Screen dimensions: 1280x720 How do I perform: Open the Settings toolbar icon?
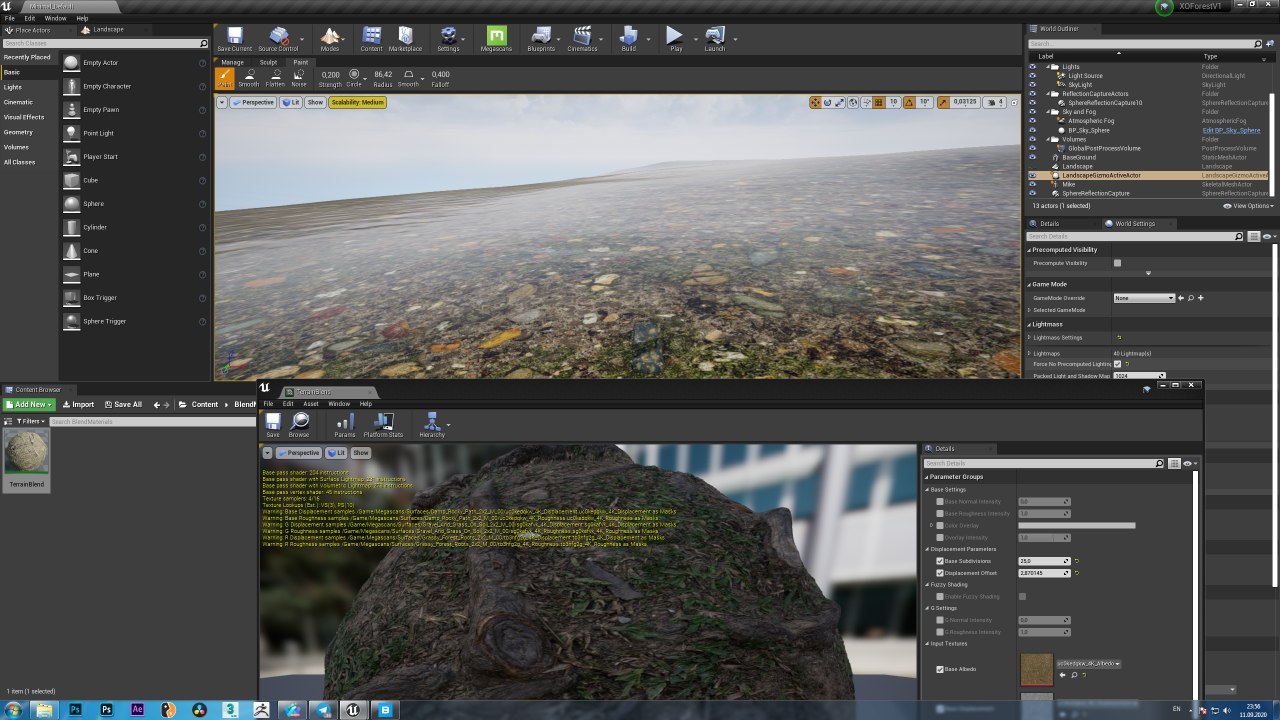tap(448, 39)
